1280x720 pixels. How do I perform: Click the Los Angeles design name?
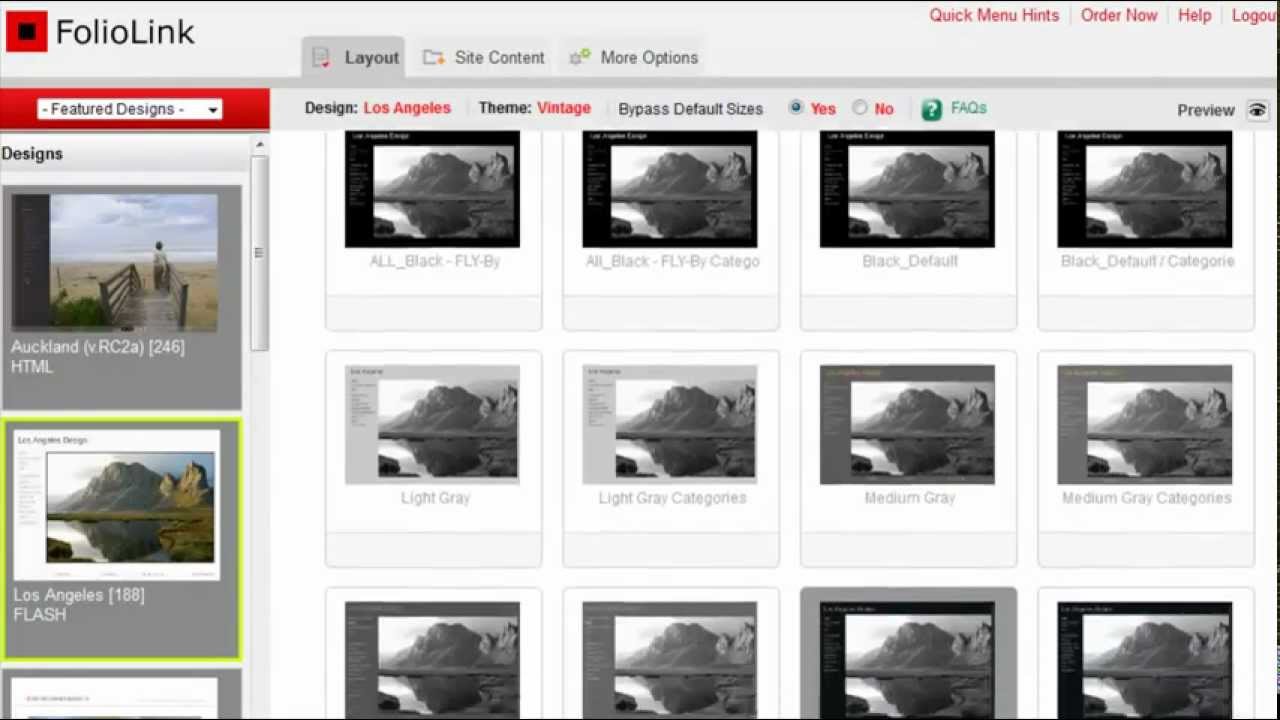coord(407,108)
